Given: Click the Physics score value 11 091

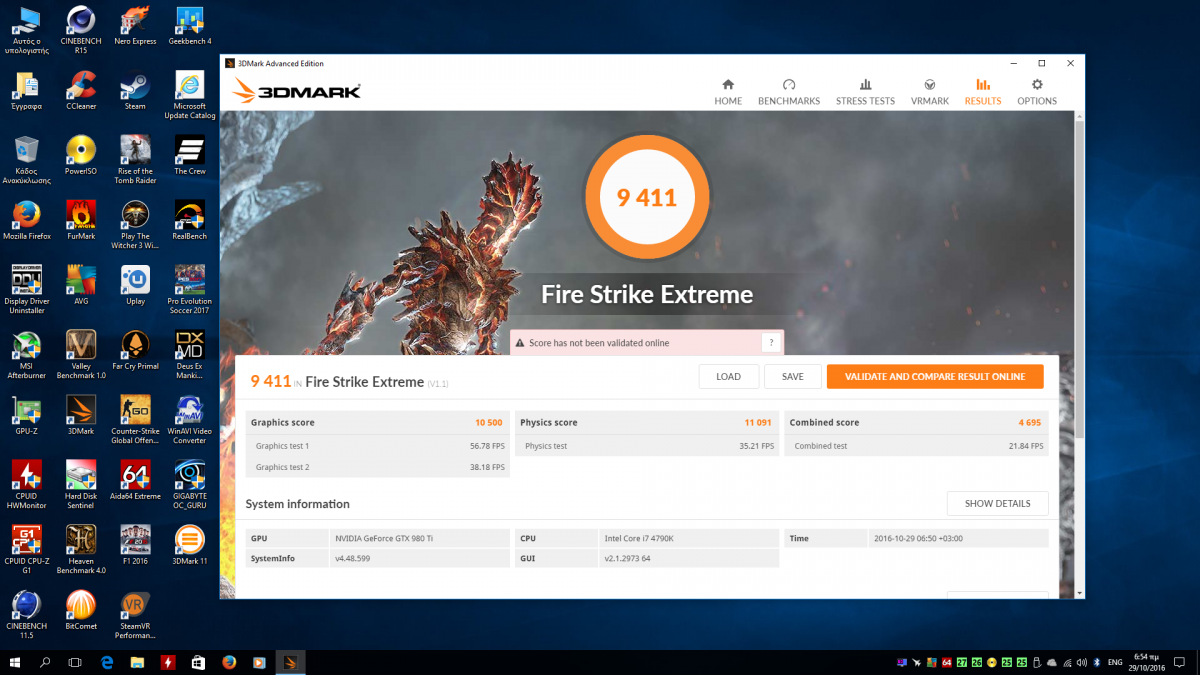Looking at the screenshot, I should 757,423.
